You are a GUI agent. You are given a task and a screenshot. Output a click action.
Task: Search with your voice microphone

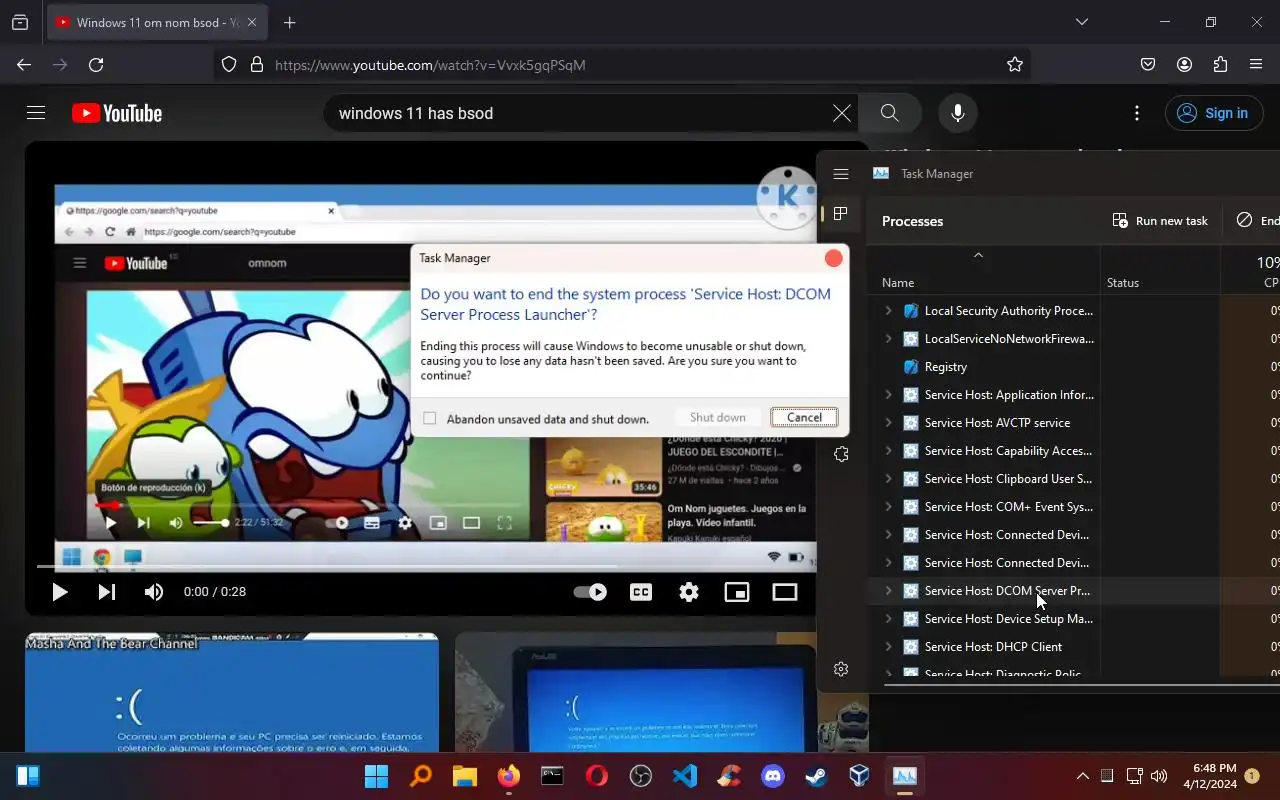[x=957, y=113]
